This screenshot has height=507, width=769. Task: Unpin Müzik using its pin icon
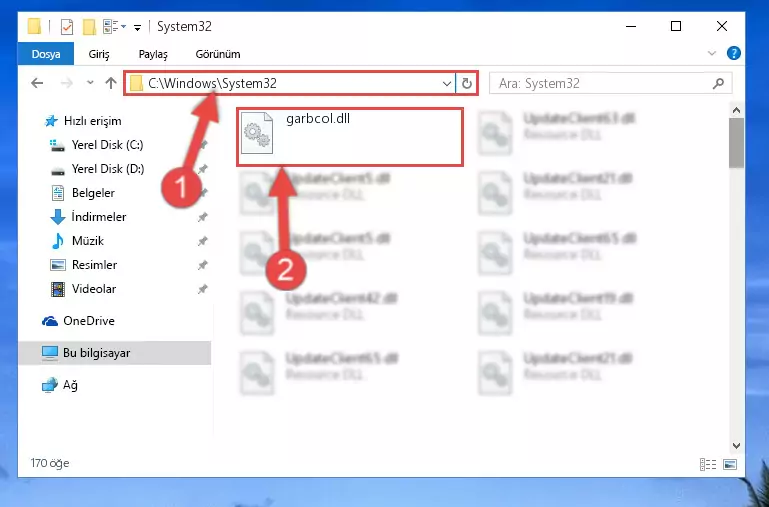coord(202,241)
